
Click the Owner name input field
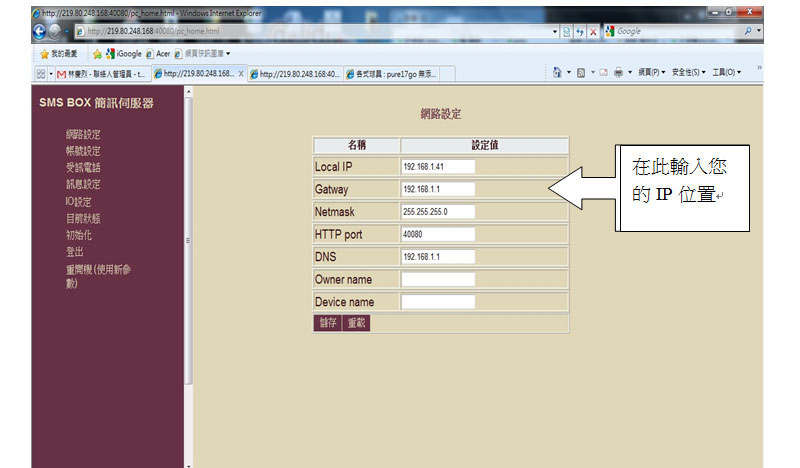coord(438,279)
